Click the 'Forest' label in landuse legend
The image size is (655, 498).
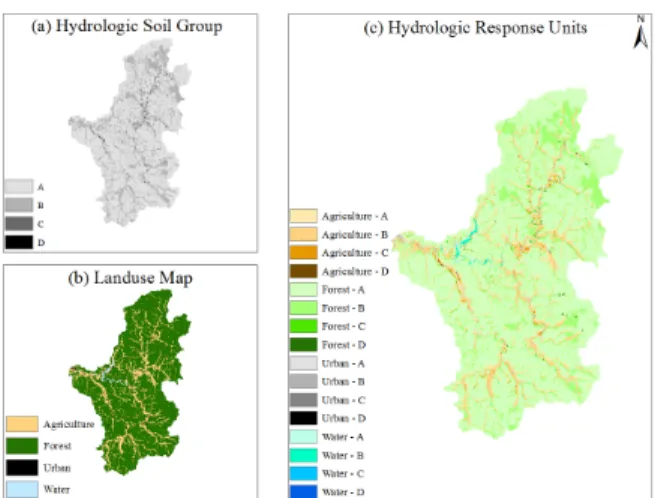57,446
